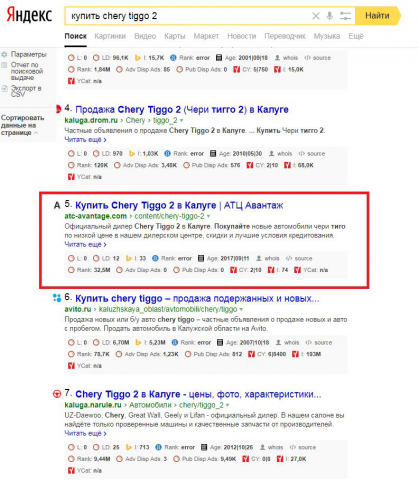This screenshot has height=480, width=419.
Task: Click kaluga.drom.ru green domain link
Action: [91, 120]
